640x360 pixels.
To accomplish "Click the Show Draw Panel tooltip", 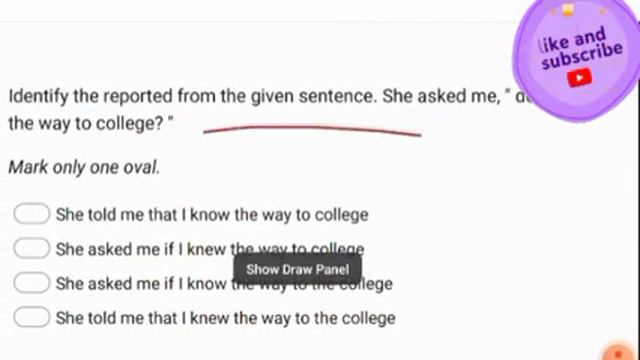I will 298,269.
